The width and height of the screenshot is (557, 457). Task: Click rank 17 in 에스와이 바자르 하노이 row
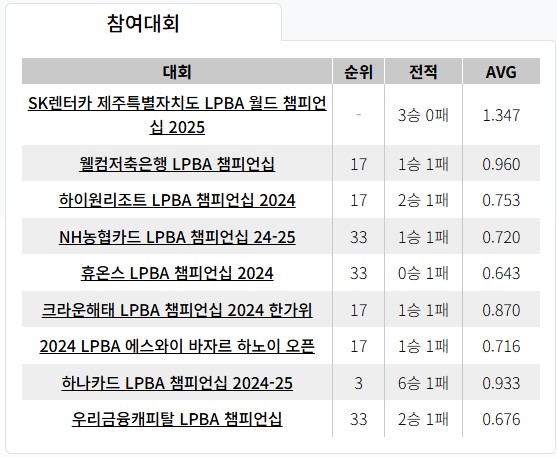(358, 346)
